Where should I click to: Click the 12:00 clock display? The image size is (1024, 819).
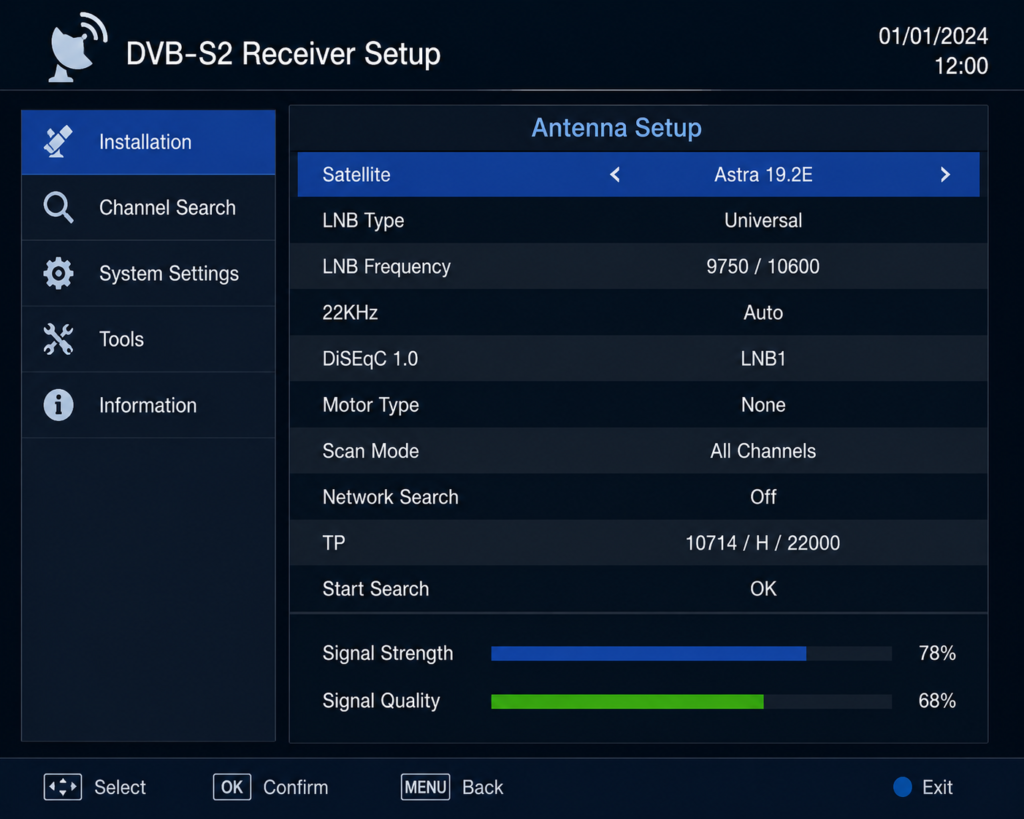click(961, 66)
